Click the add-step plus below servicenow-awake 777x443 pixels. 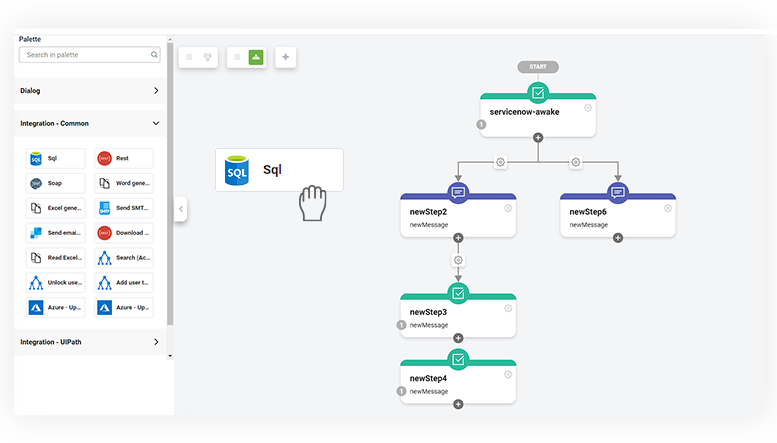pos(538,137)
